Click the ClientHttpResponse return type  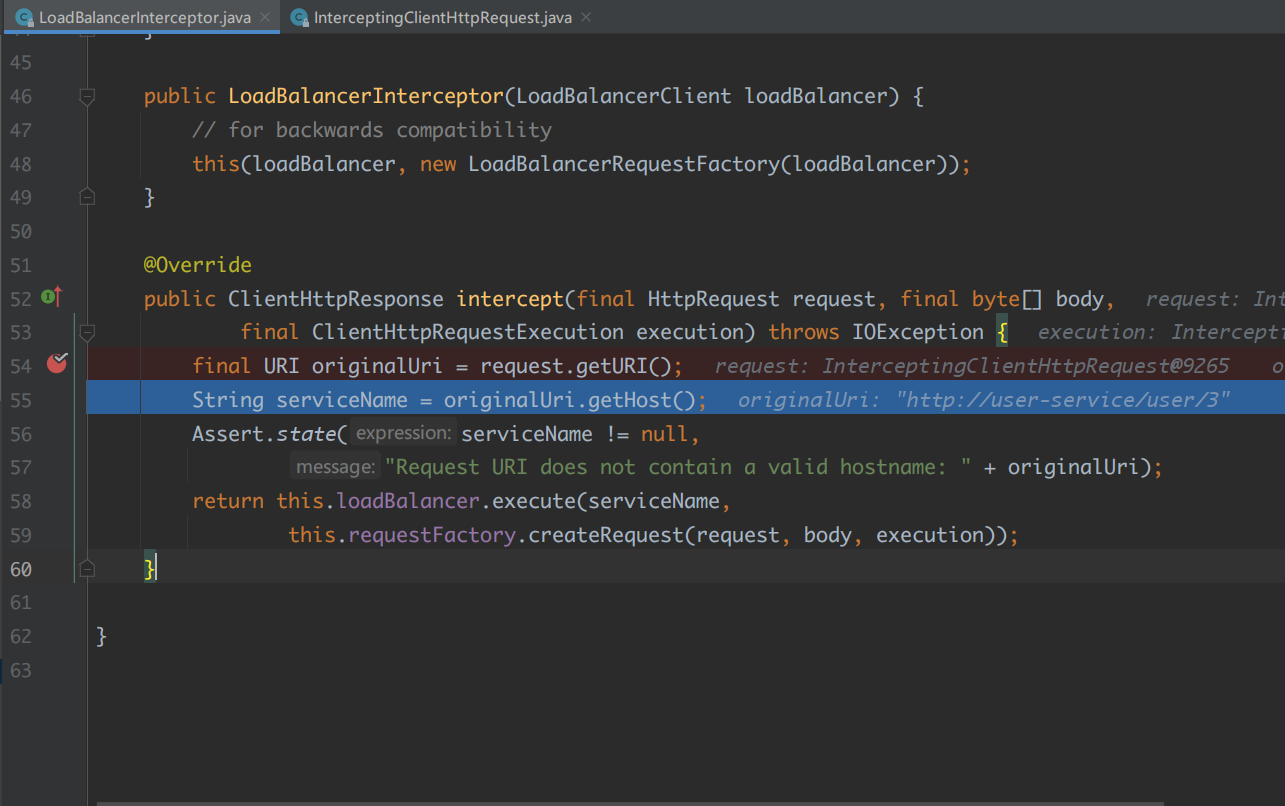click(x=336, y=299)
